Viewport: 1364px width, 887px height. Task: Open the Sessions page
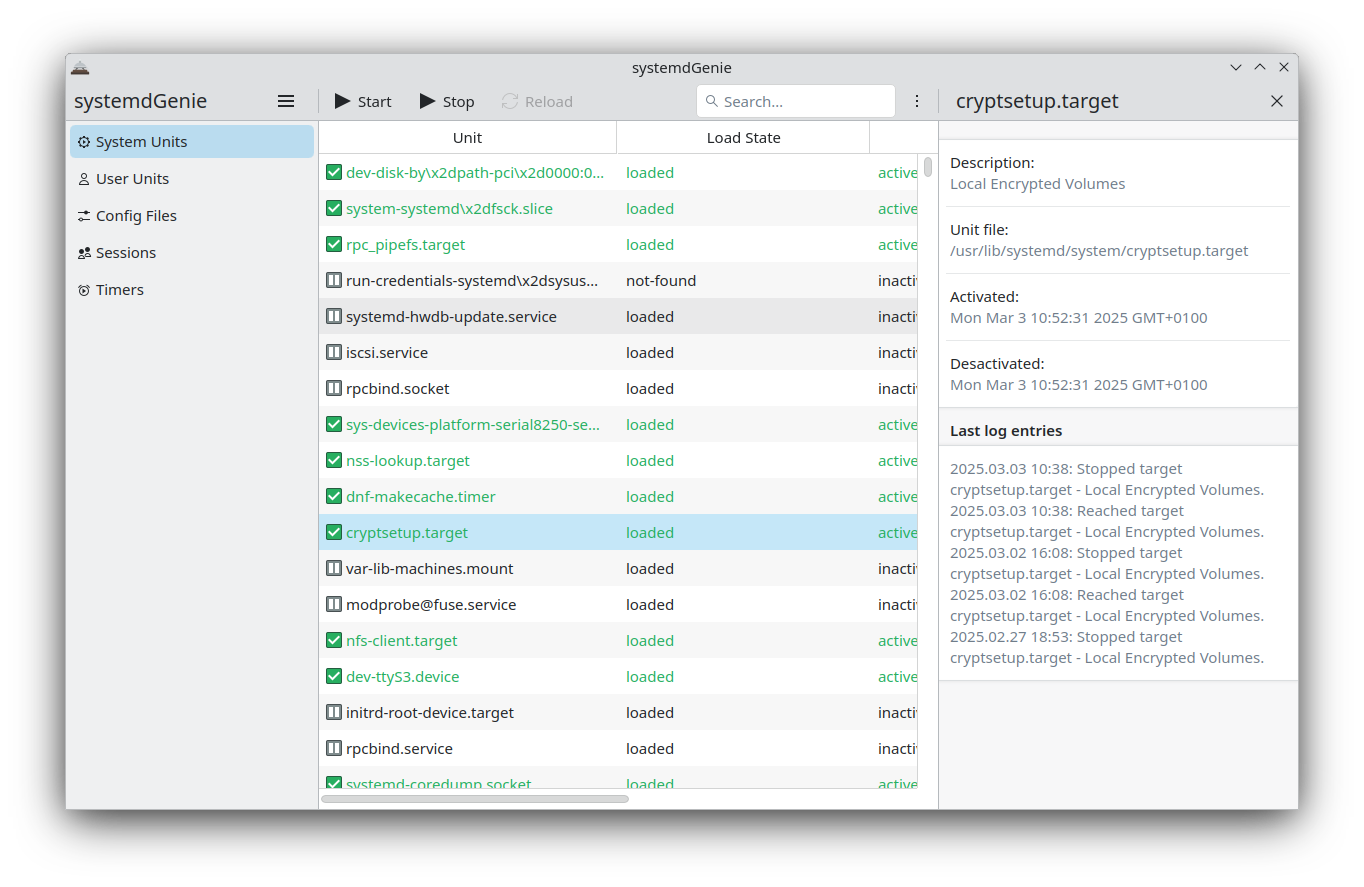[x=192, y=253]
